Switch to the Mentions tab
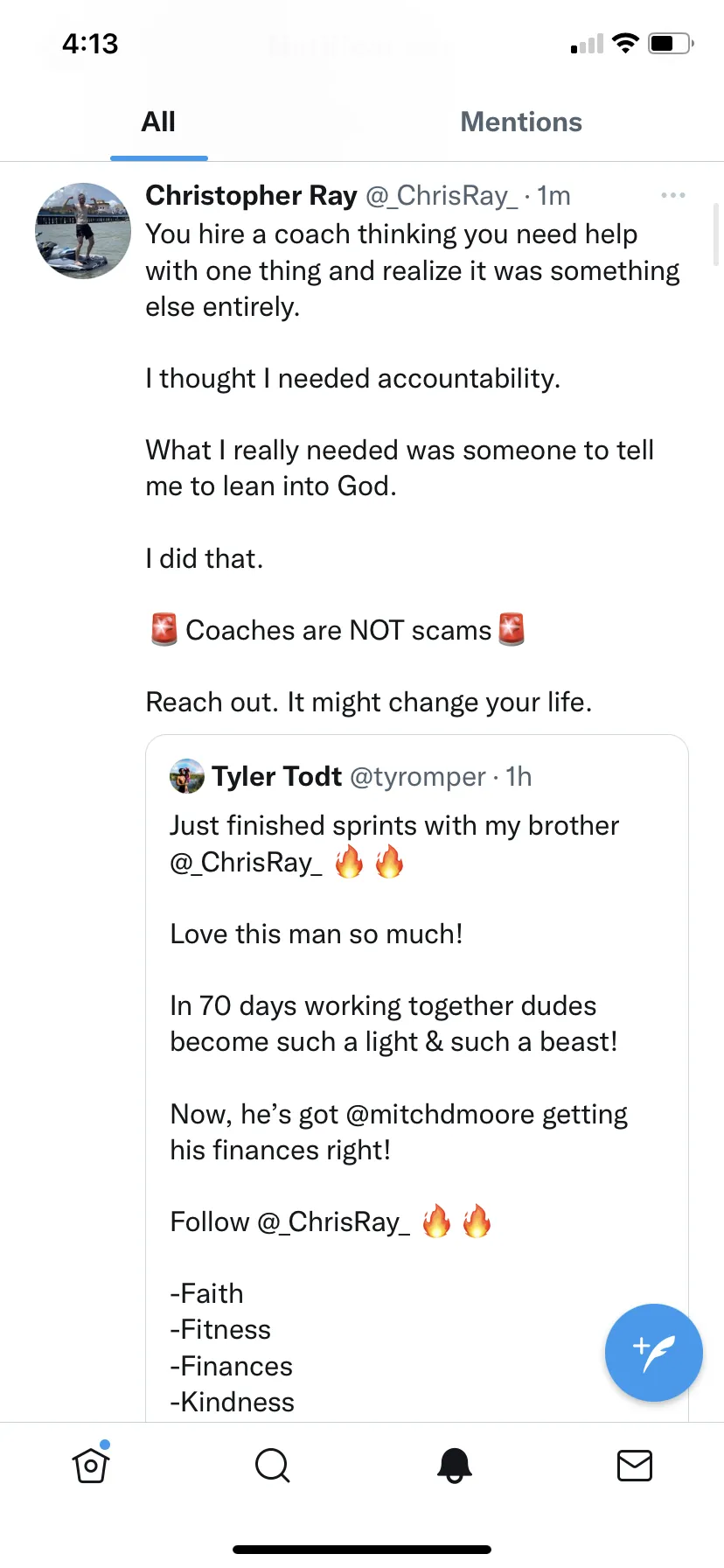This screenshot has width=724, height=1568. click(x=521, y=122)
